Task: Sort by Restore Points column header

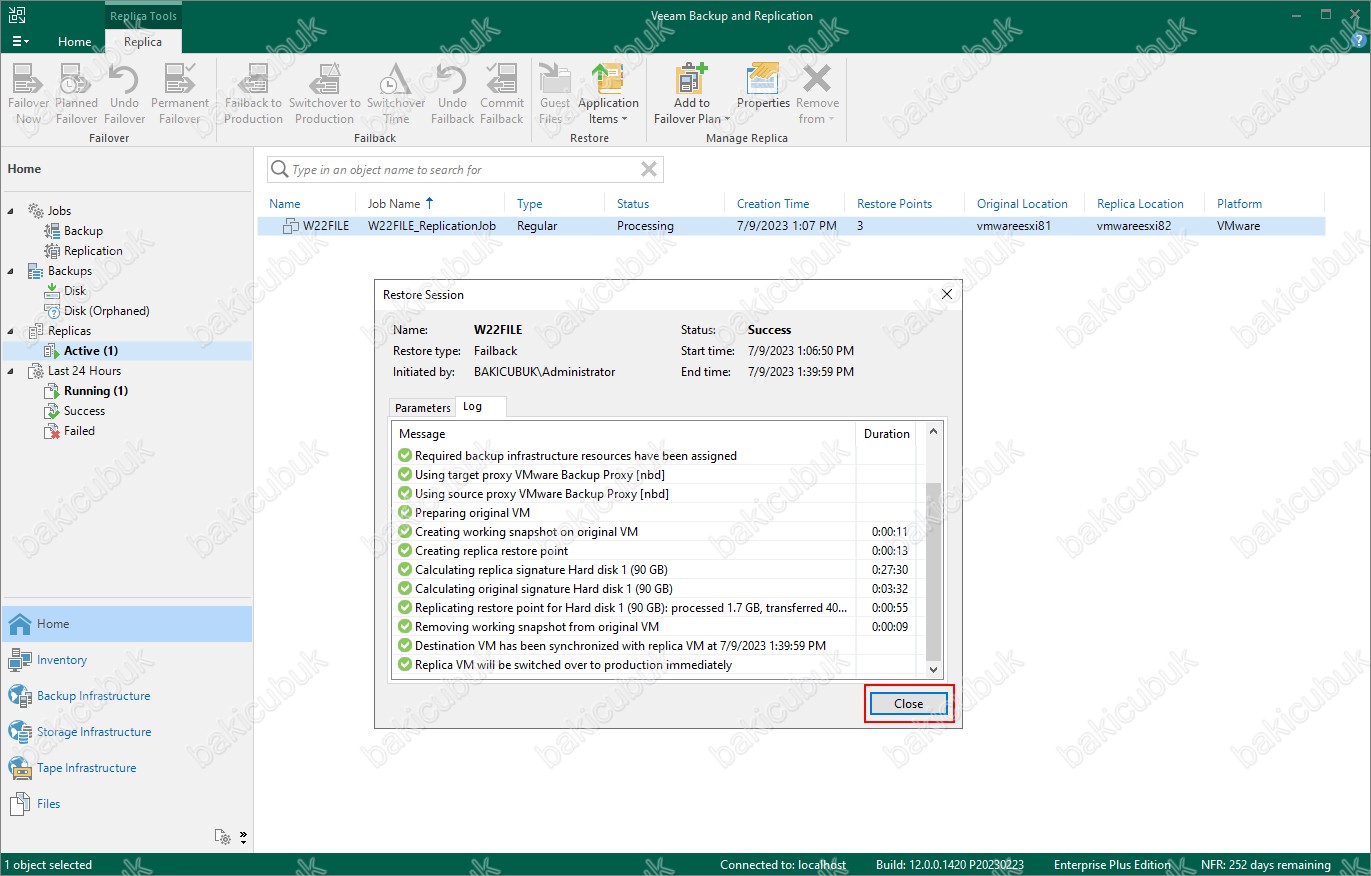Action: [894, 204]
